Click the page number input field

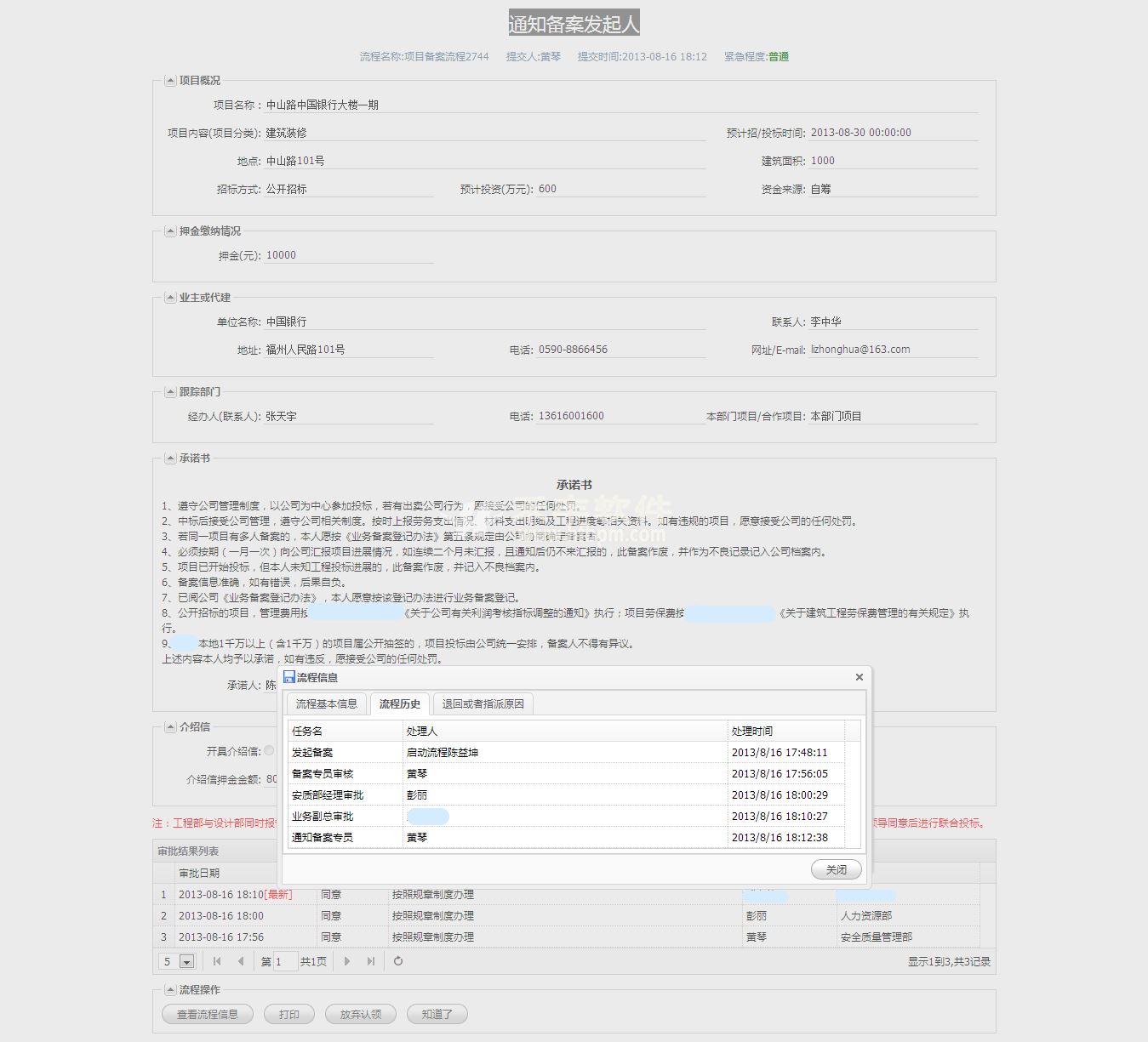coord(285,961)
